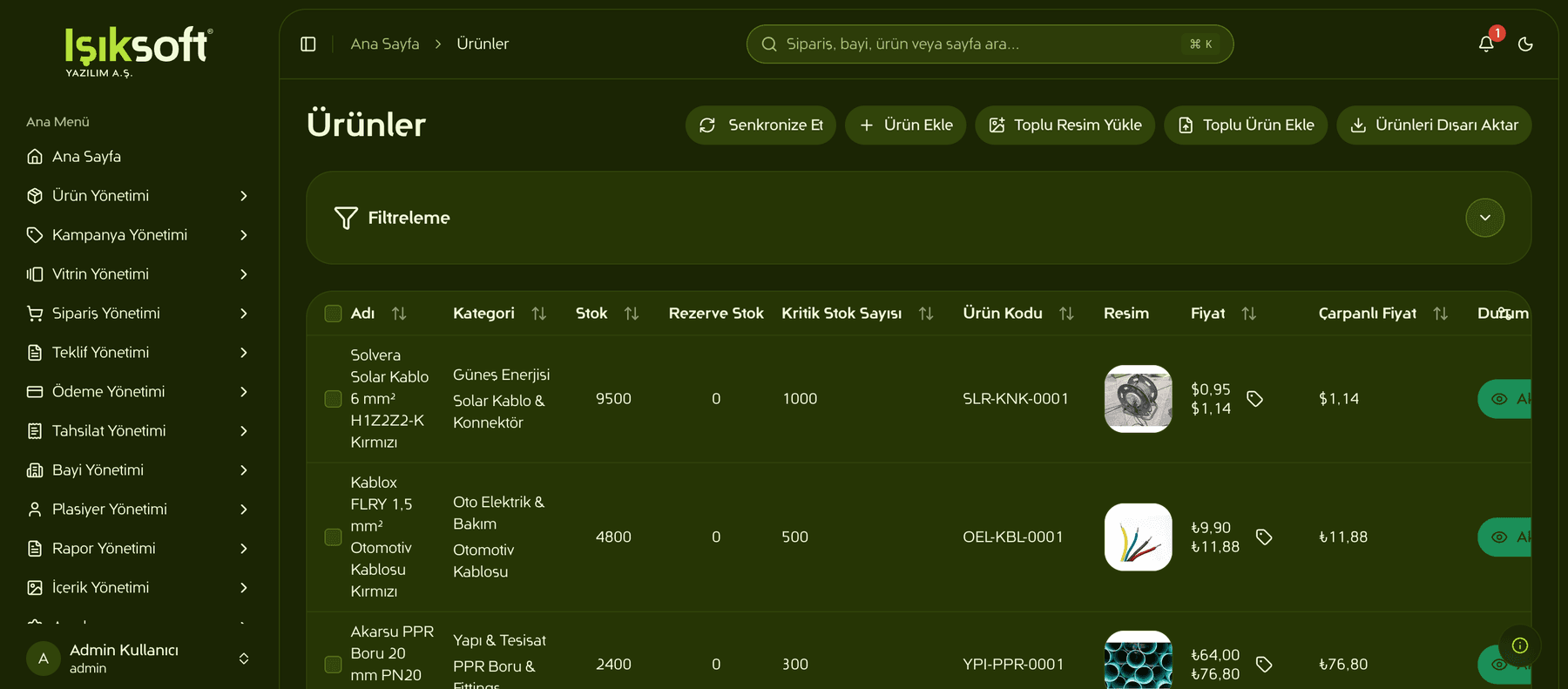Open Vitrin Yönetimi menu item
This screenshot has height=689, width=1568.
pos(139,274)
